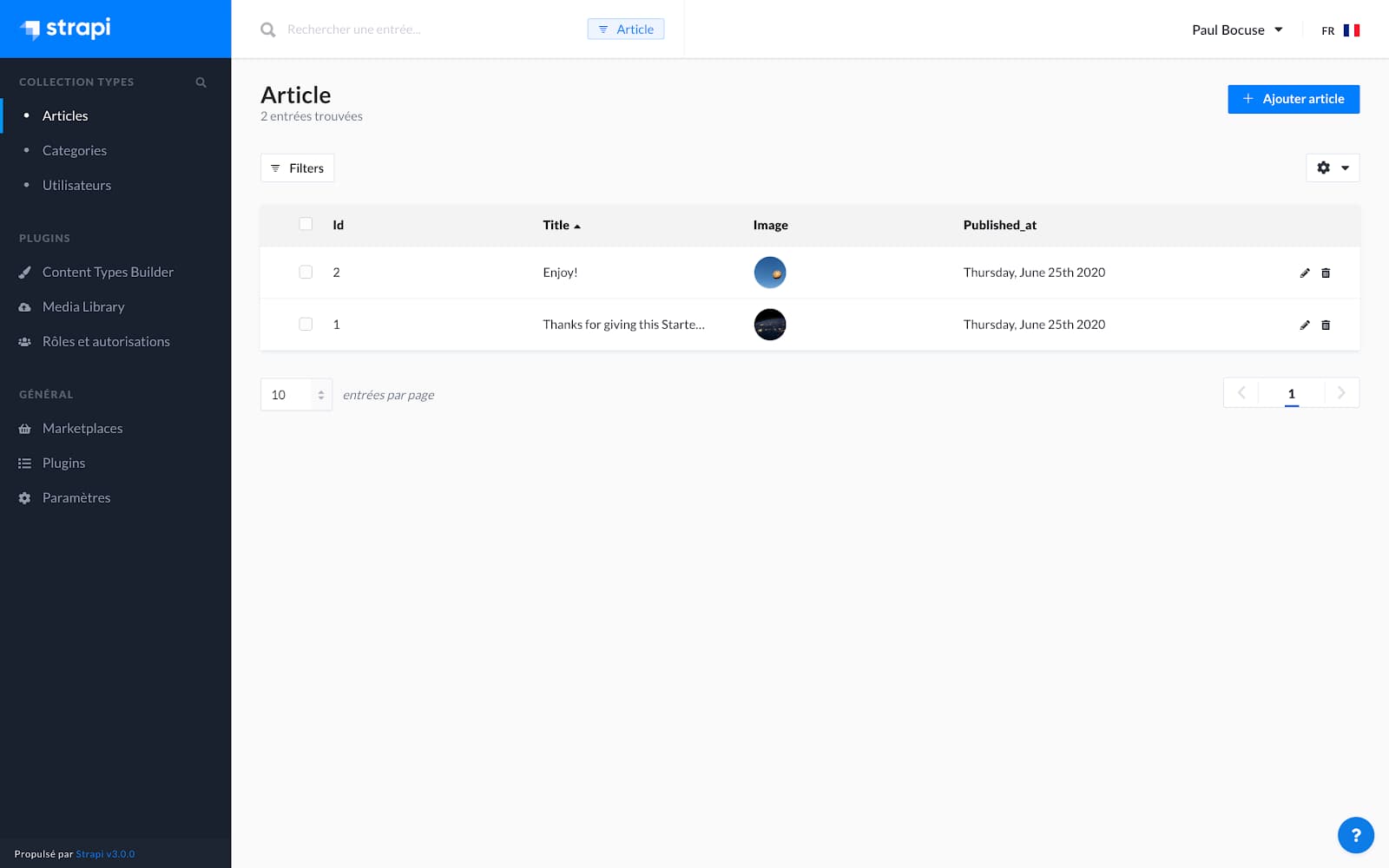1389x868 pixels.
Task: Open the Strapi v3.0.0 link
Action: click(x=104, y=854)
